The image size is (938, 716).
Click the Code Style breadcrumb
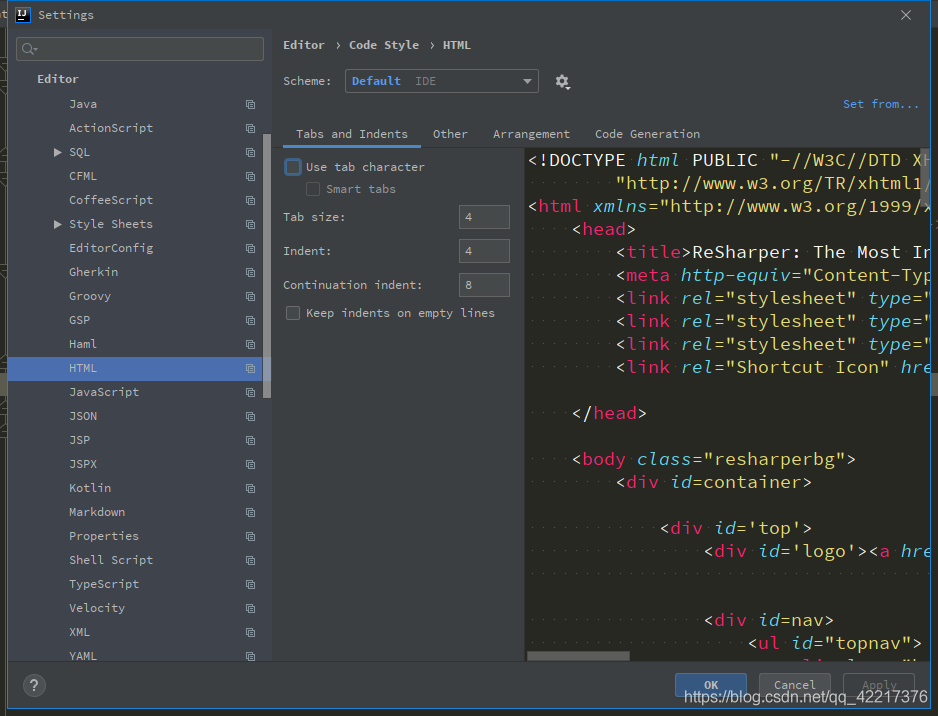pos(384,45)
